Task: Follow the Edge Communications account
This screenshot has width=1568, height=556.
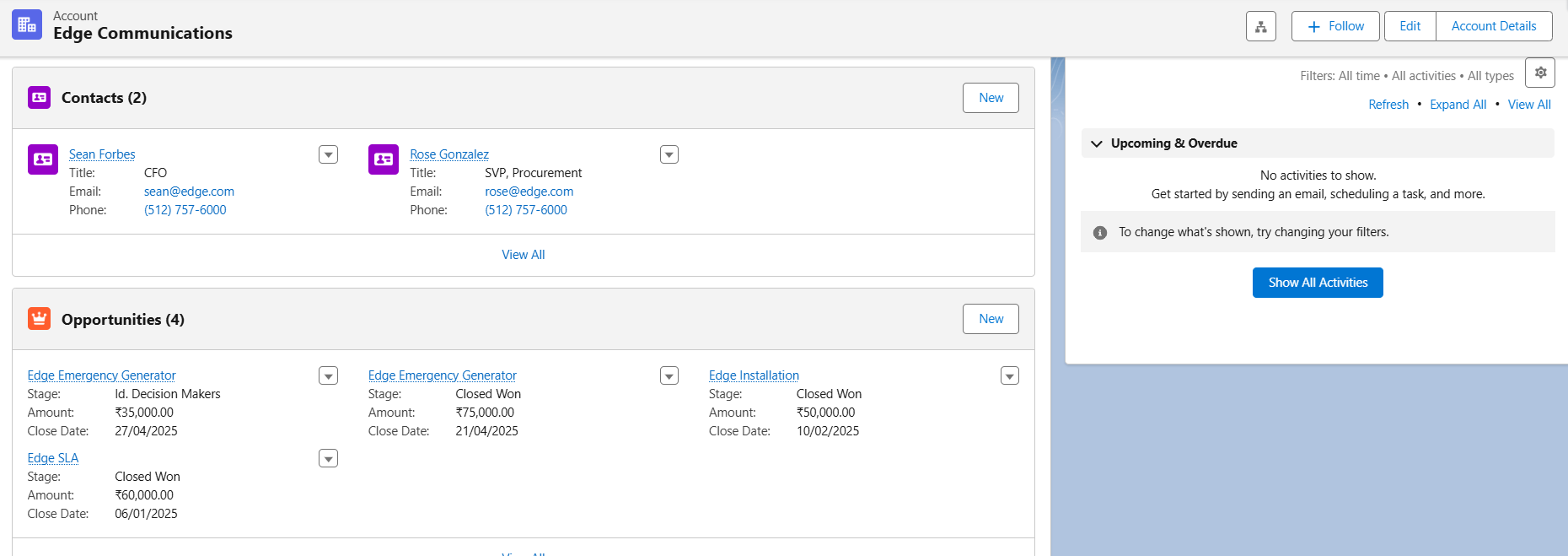Action: tap(1335, 26)
